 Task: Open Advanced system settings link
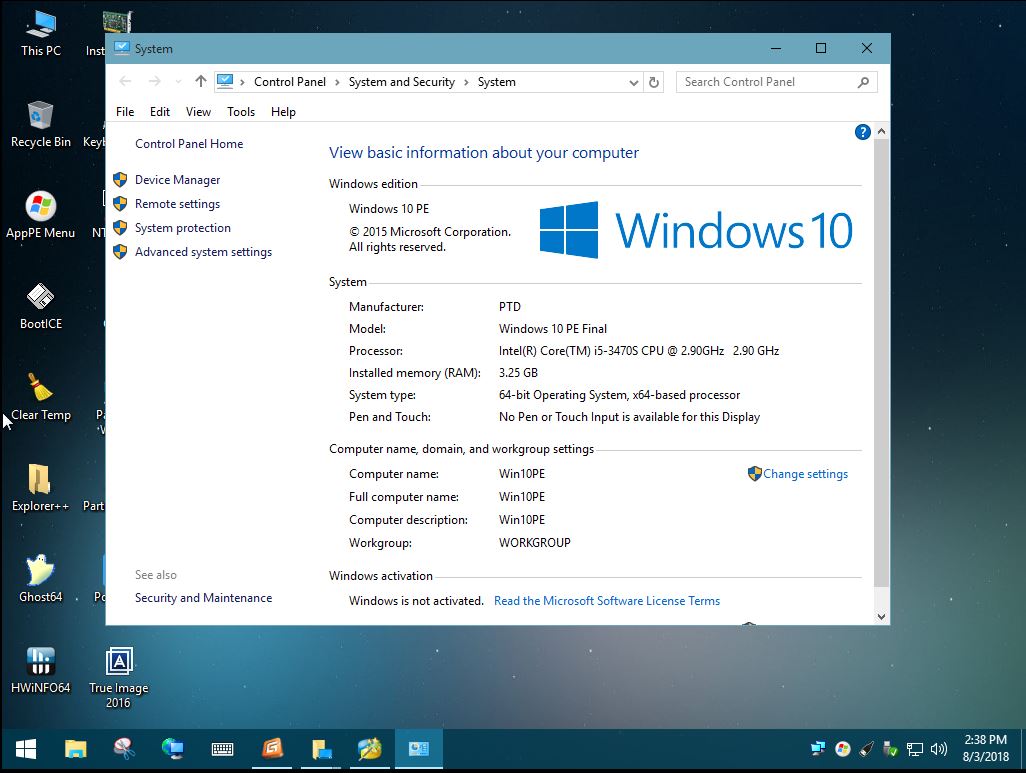[203, 252]
